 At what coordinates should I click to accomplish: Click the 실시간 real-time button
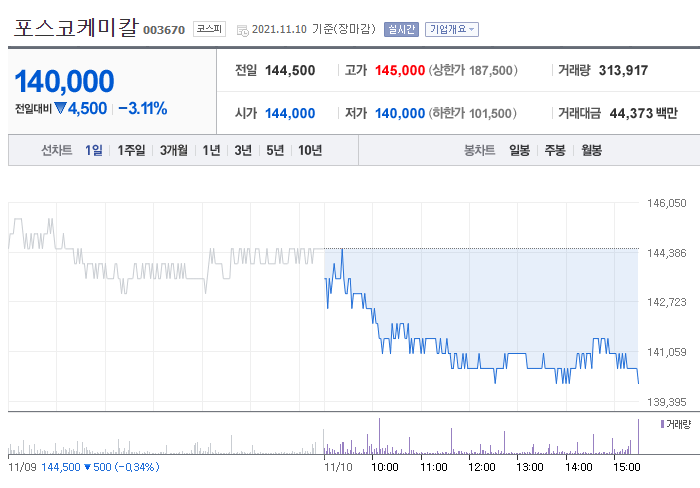tap(401, 29)
